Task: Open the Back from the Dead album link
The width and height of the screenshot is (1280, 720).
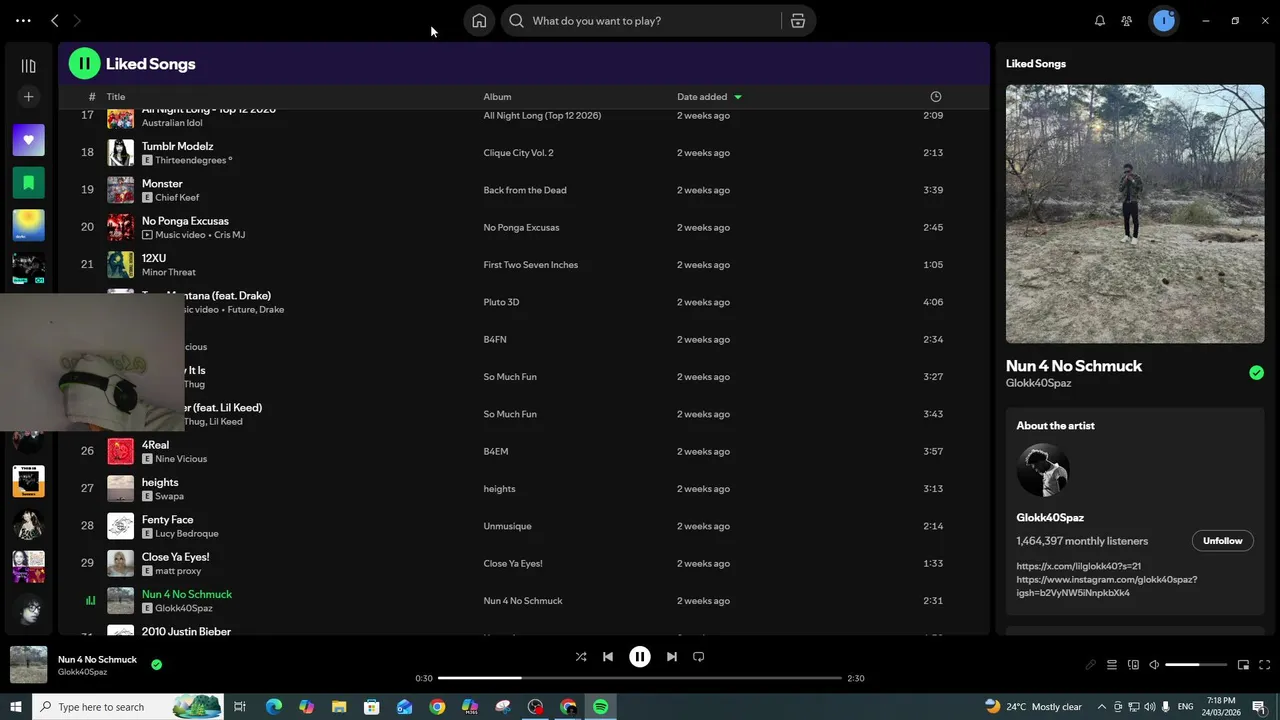Action: [x=525, y=190]
